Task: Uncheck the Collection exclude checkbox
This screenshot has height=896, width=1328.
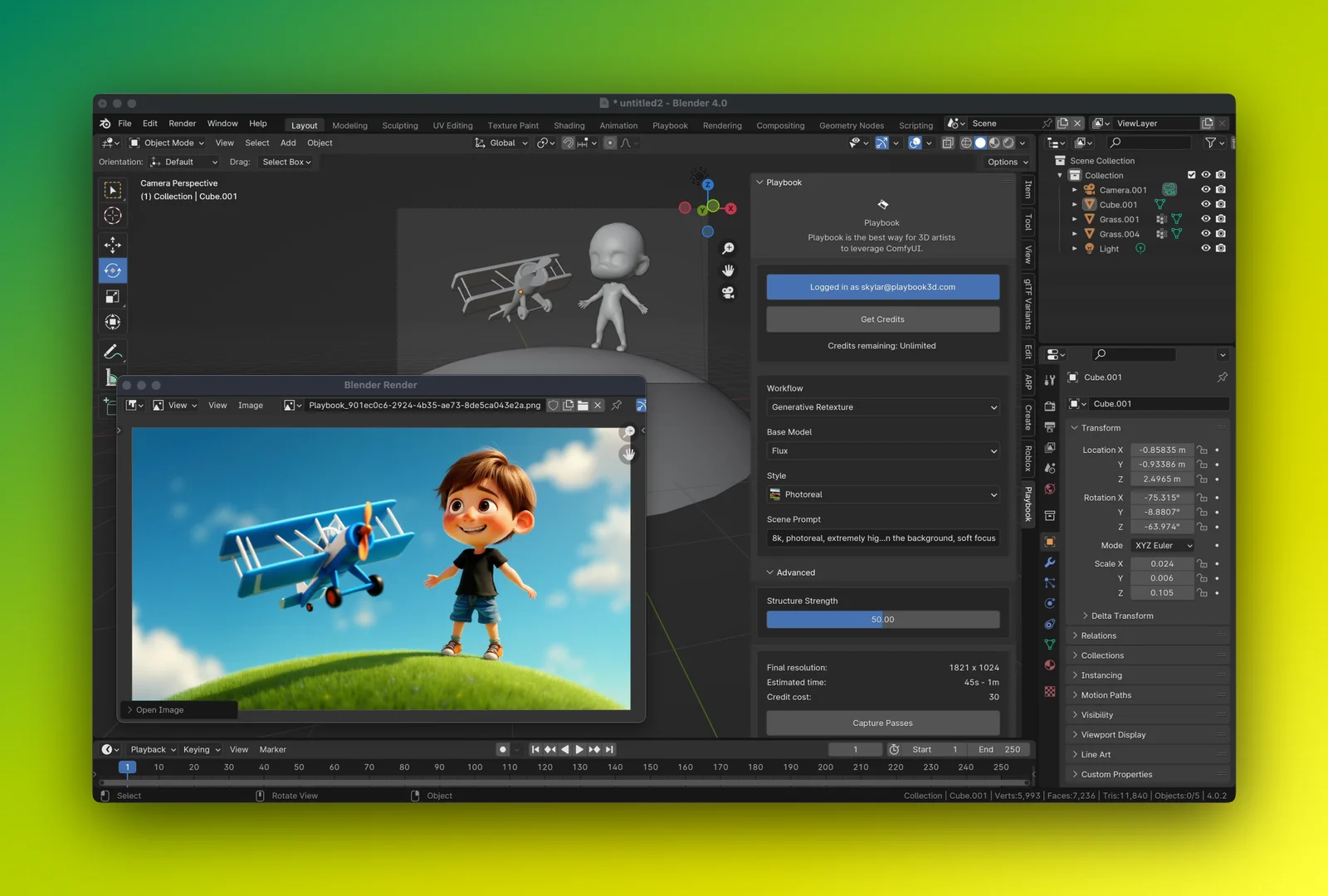Action: 1192,175
